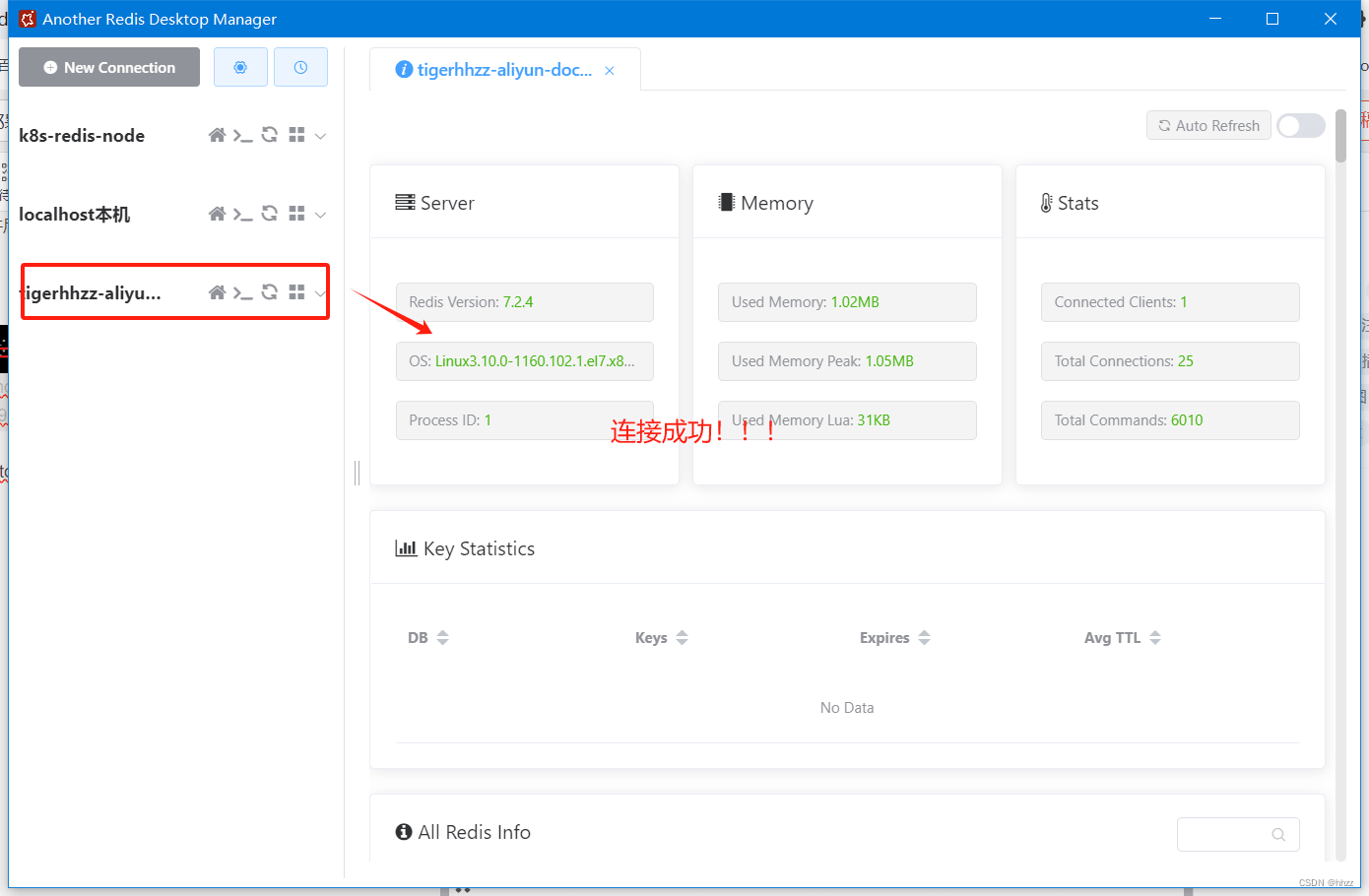Click the OS Linux3.10.0 field
The height and width of the screenshot is (896, 1369).
coord(525,361)
